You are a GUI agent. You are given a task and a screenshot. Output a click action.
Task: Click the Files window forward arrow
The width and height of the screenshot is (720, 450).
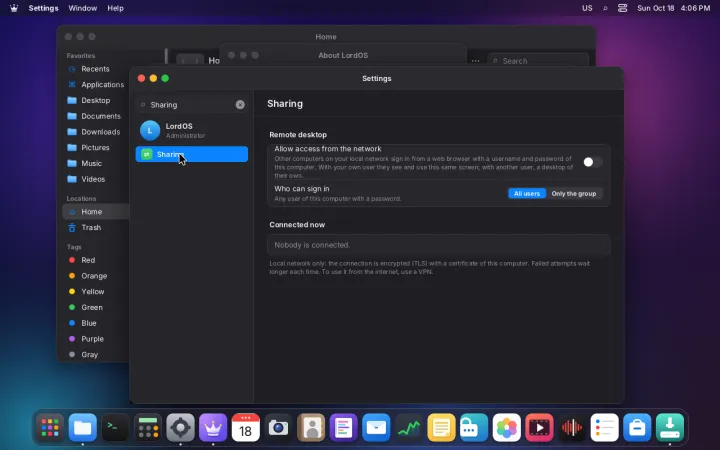[197, 61]
